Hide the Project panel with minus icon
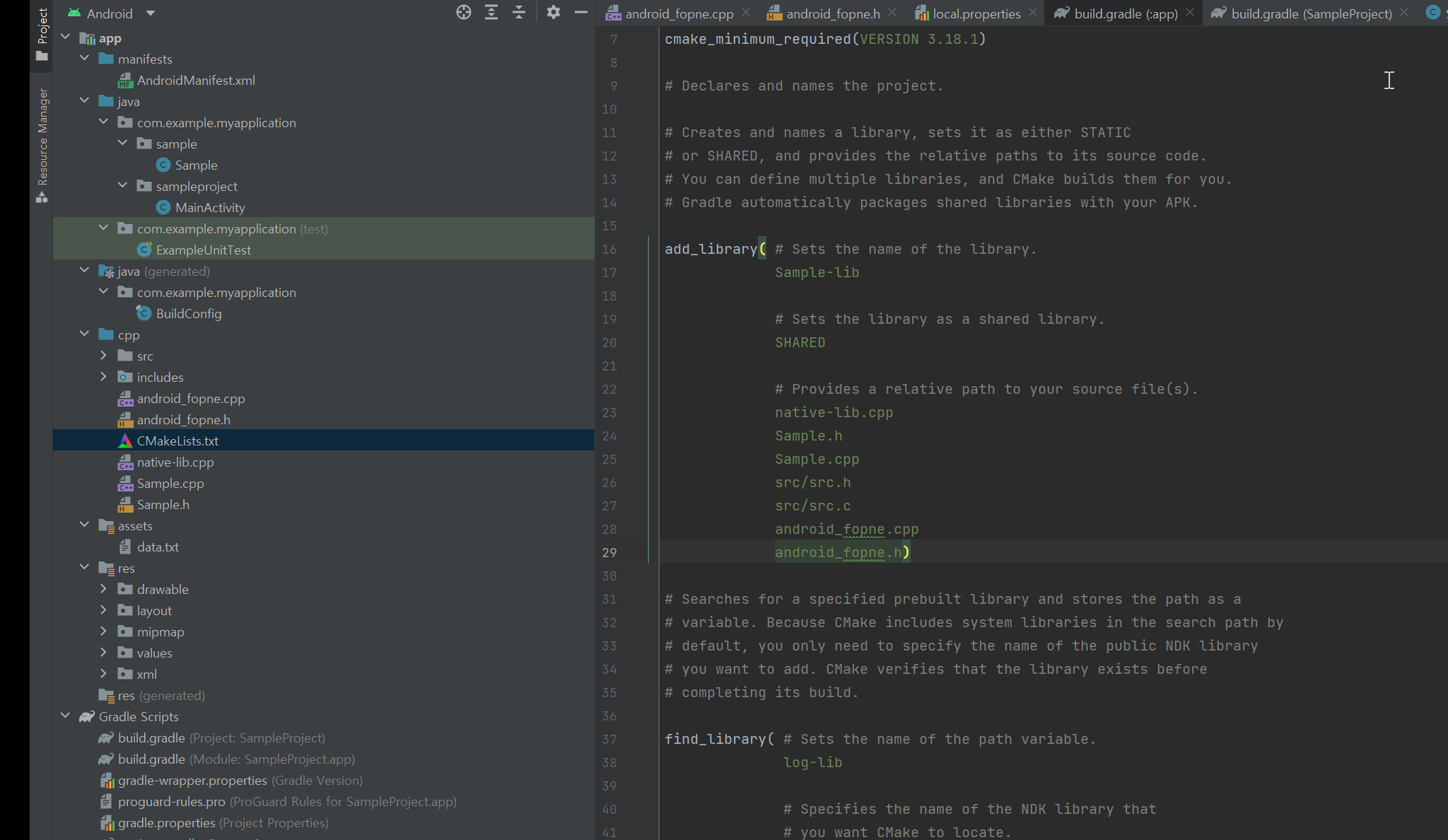 pyautogui.click(x=581, y=12)
